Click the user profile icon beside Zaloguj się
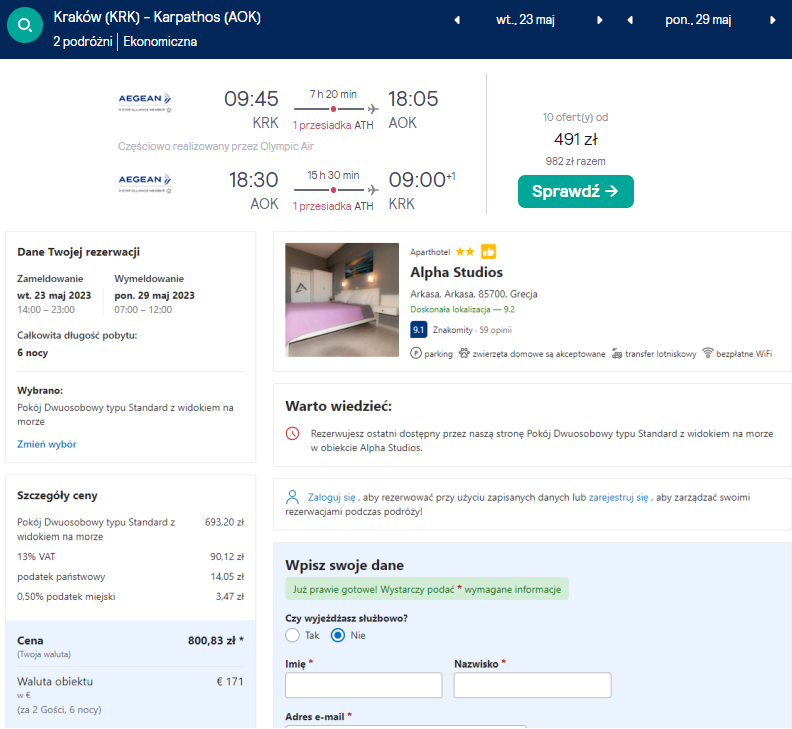 [x=292, y=497]
